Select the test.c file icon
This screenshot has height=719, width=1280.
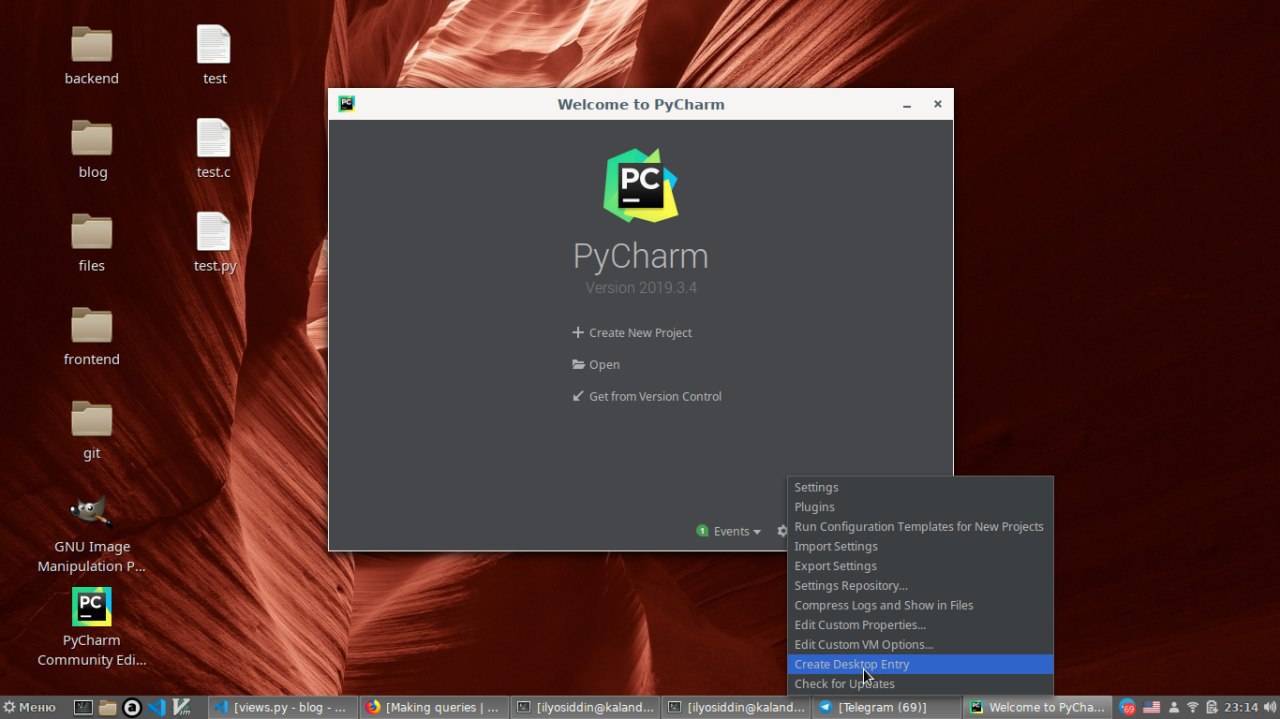tap(213, 138)
